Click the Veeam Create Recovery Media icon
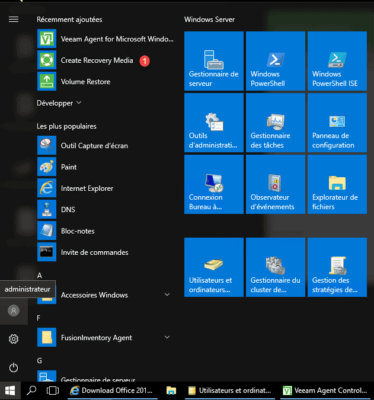Viewport: 374px width, 400px height. click(x=47, y=60)
